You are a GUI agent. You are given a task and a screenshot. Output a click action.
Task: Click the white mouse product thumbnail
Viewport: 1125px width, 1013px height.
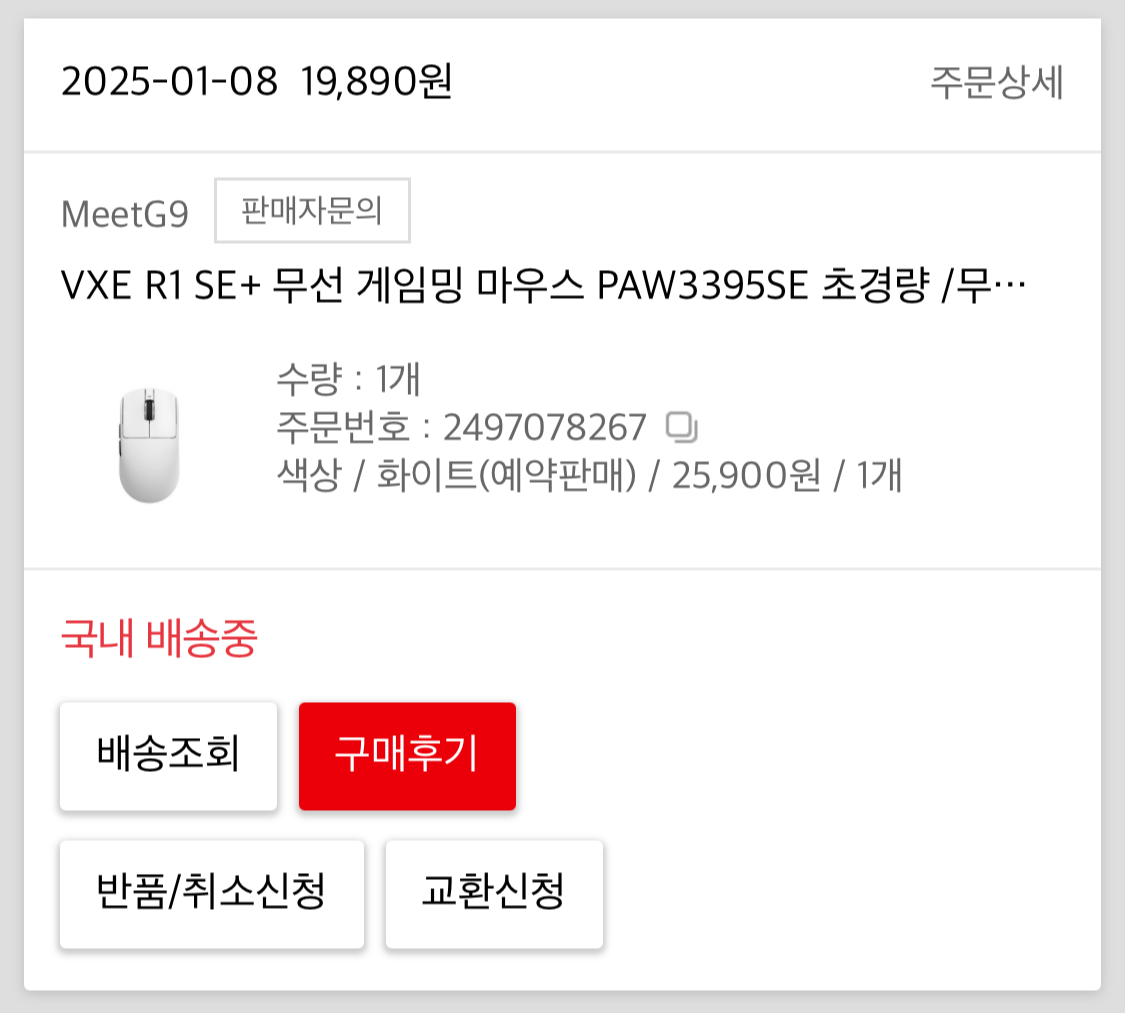coord(149,445)
